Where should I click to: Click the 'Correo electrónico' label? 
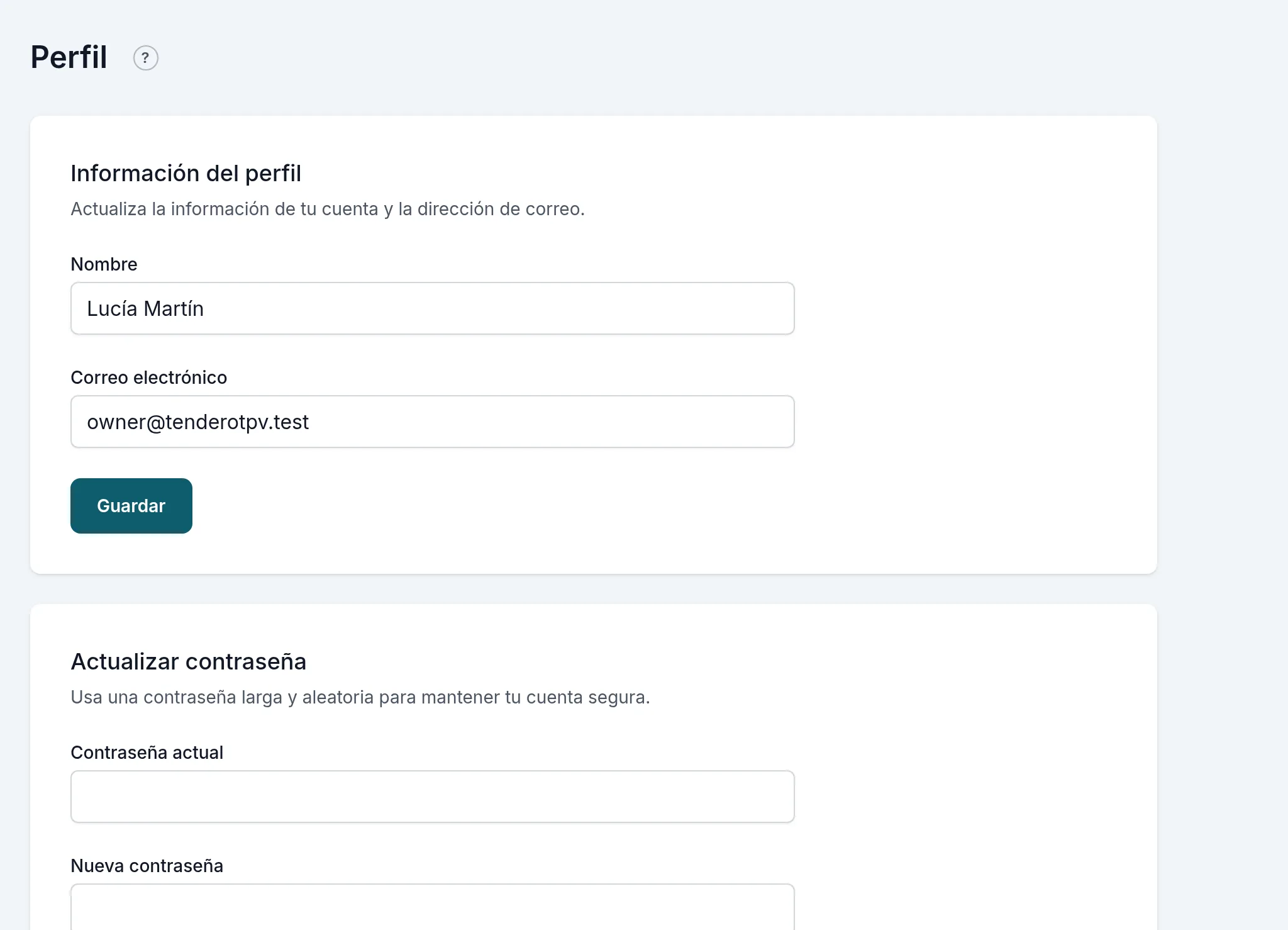pos(148,378)
